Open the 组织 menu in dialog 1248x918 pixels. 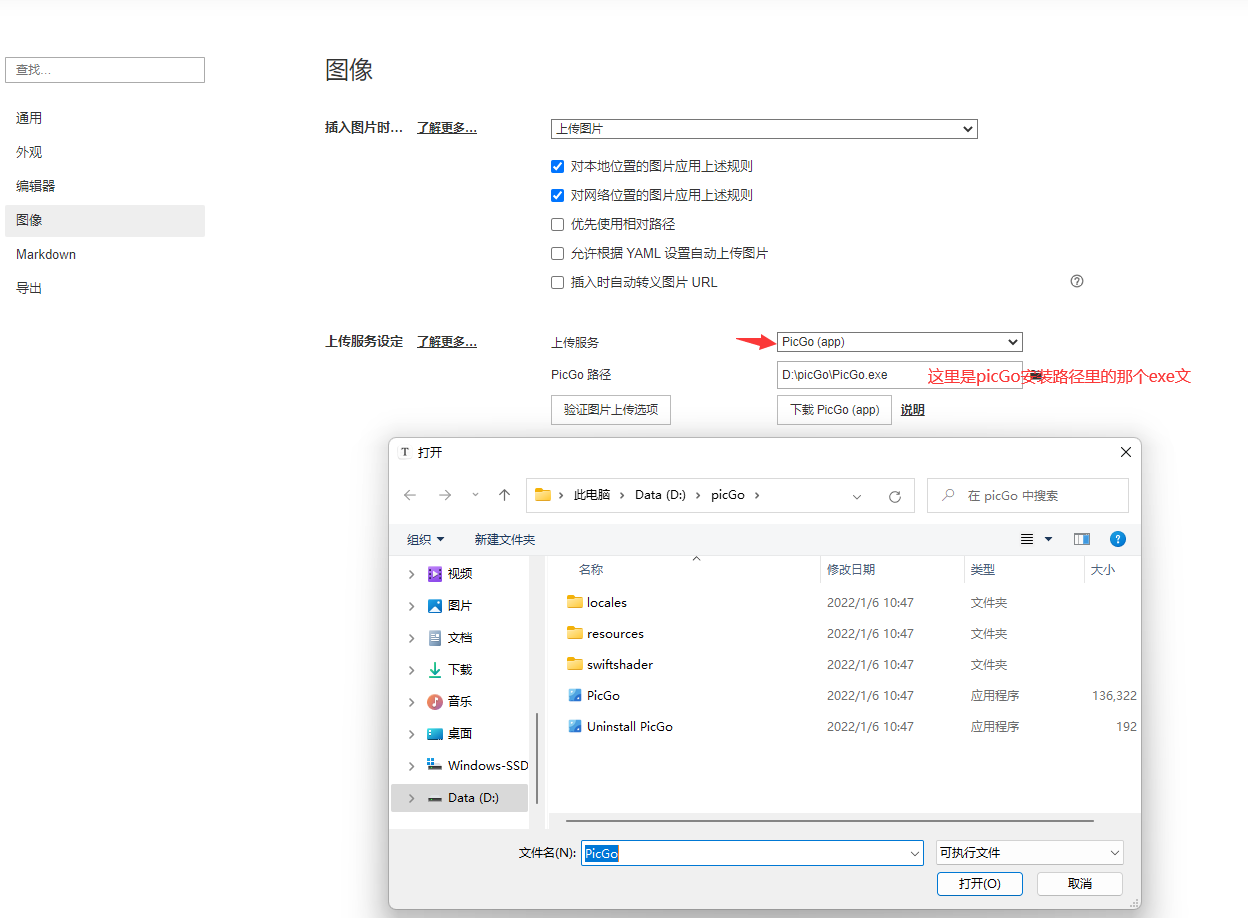point(425,539)
